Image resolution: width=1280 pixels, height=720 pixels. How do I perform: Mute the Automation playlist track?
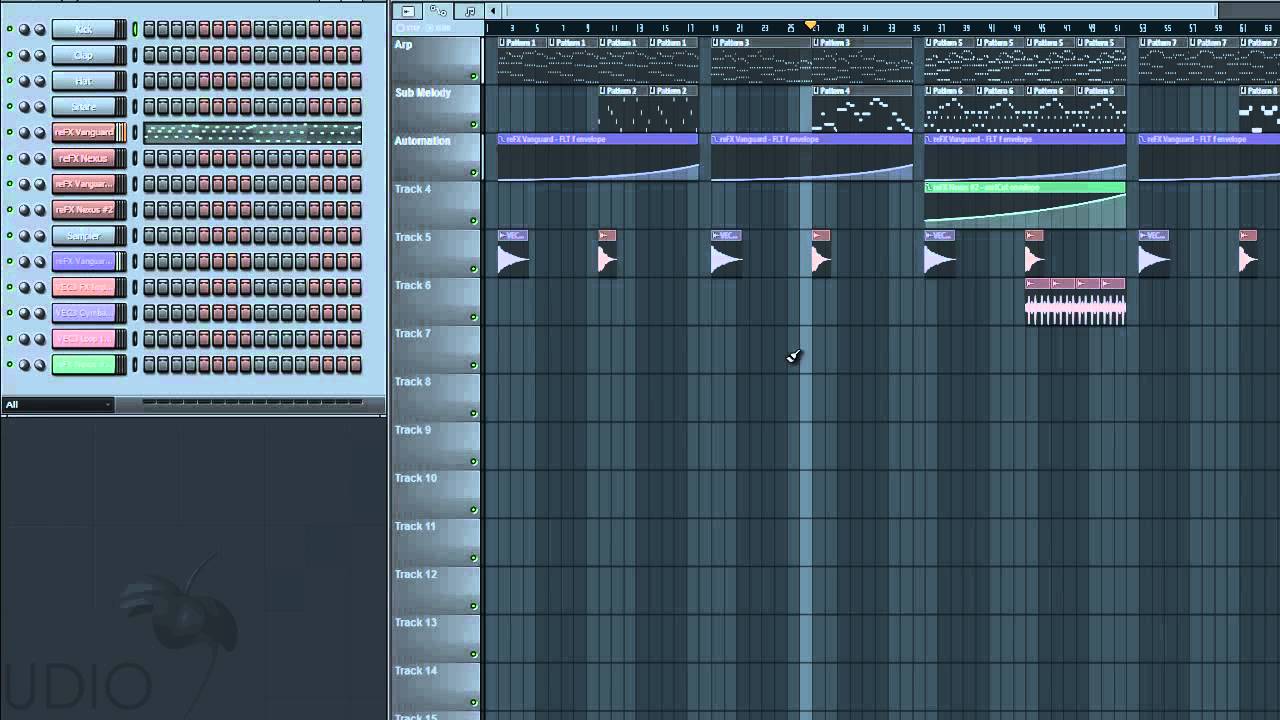tap(474, 172)
